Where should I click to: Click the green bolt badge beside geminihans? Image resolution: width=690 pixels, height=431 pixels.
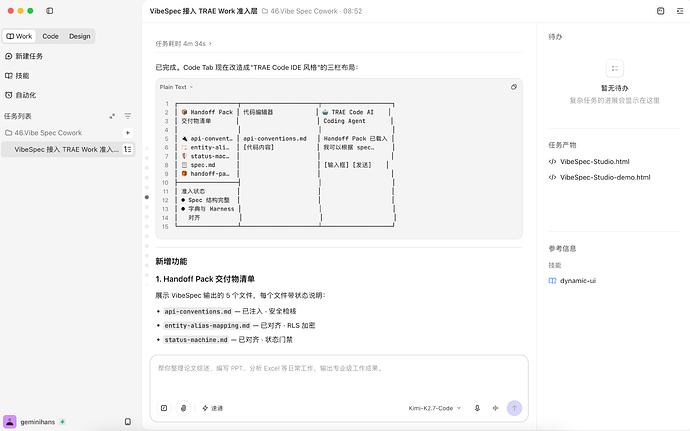62,422
